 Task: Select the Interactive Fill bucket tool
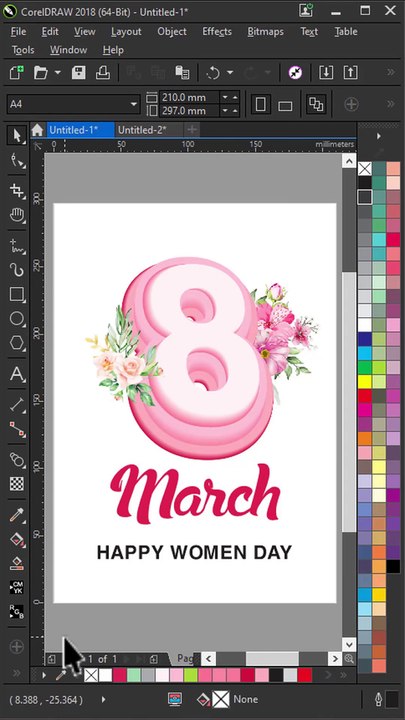tap(17, 539)
